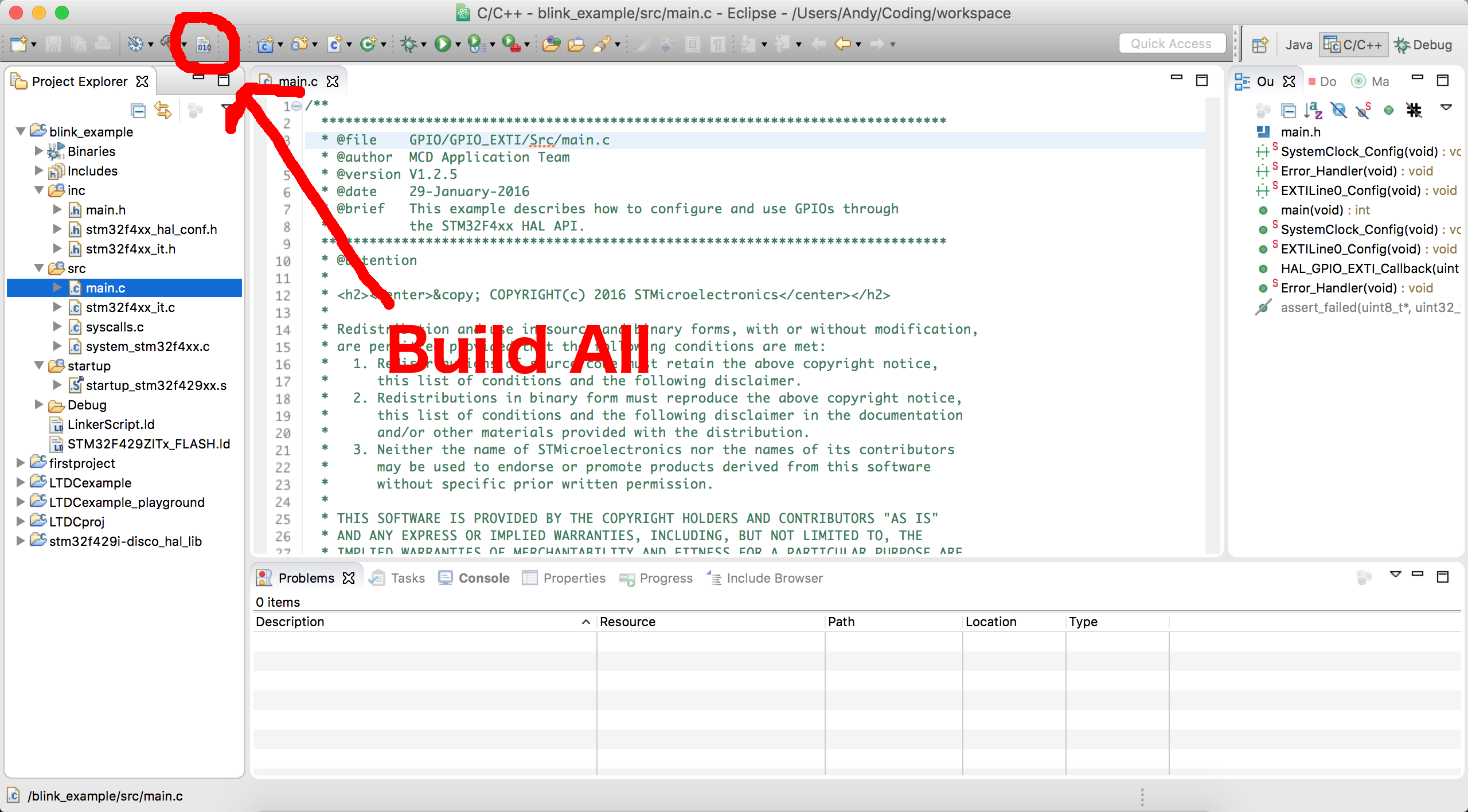Image resolution: width=1468 pixels, height=812 pixels.
Task: Expand the firstproject project
Action: (x=21, y=463)
